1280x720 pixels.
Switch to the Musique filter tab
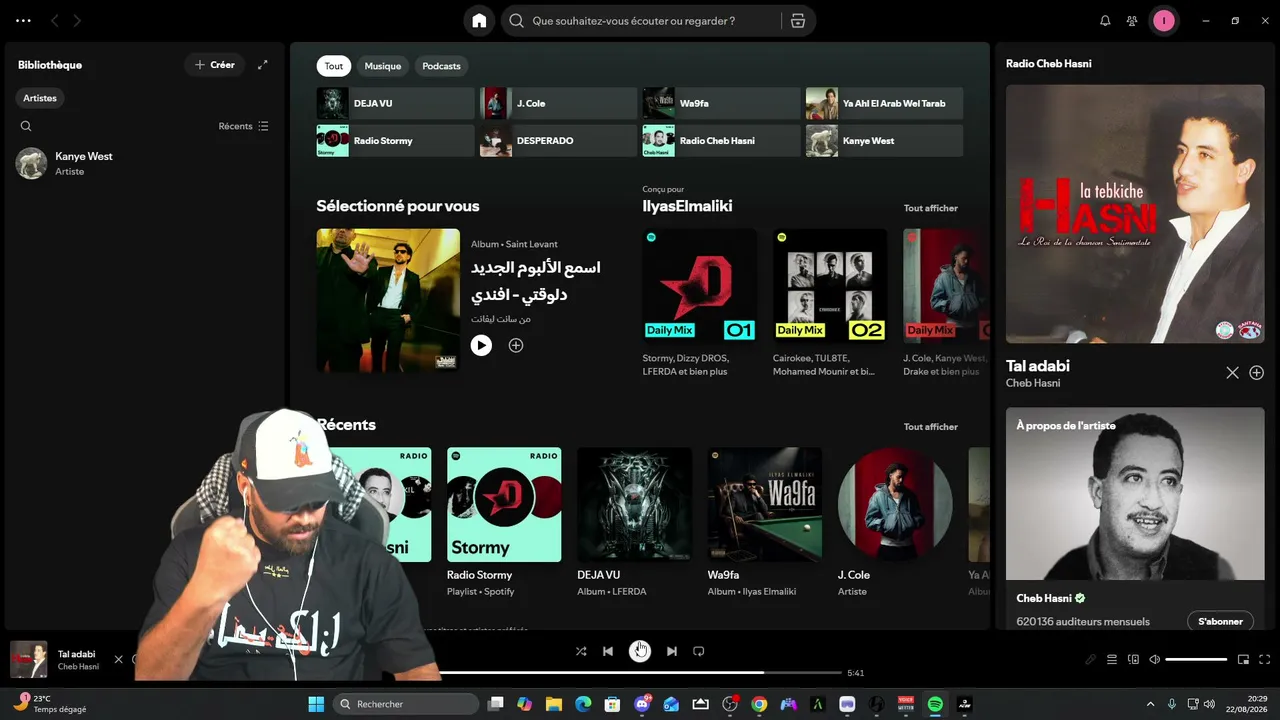click(x=383, y=66)
